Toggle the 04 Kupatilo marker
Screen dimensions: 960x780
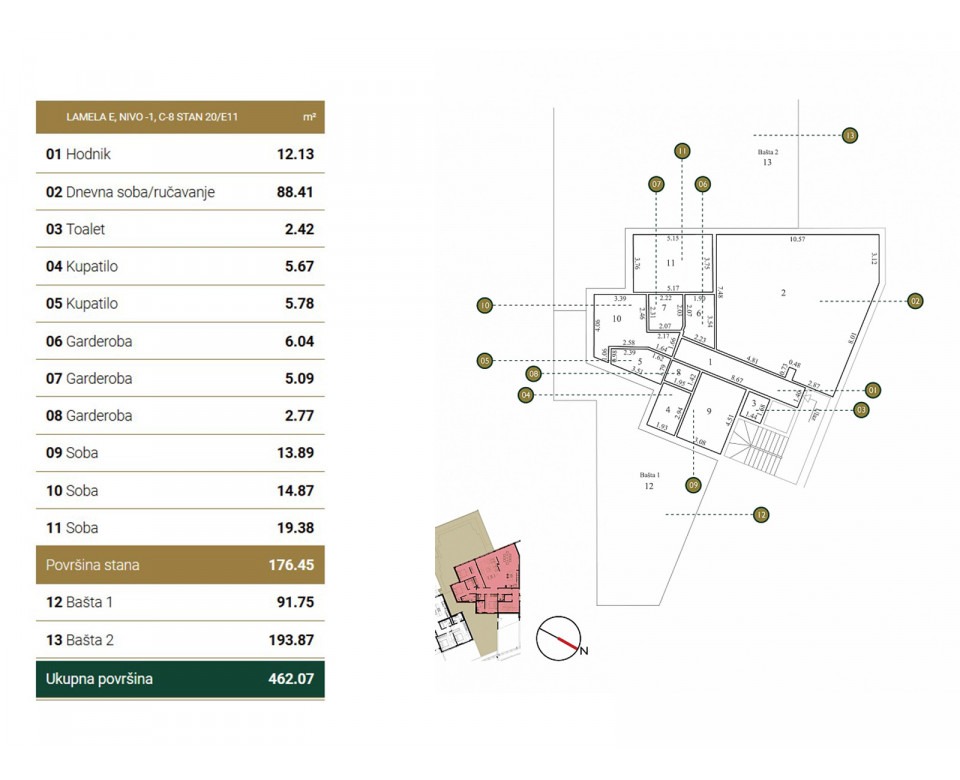527,394
